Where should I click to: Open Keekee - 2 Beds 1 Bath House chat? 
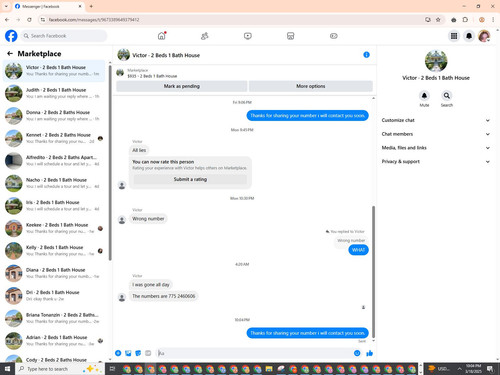coord(54,228)
